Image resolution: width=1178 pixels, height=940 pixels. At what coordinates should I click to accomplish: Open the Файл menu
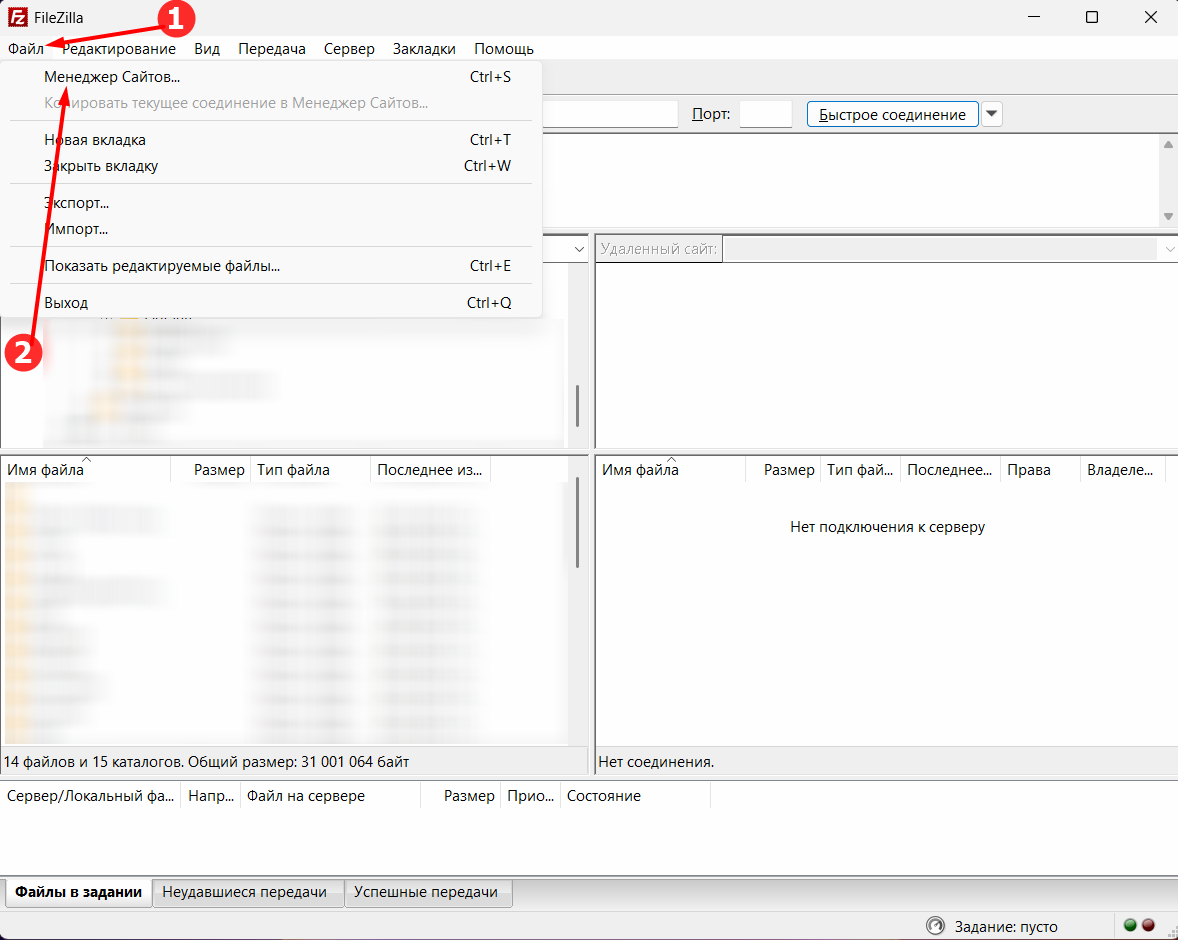coord(26,49)
